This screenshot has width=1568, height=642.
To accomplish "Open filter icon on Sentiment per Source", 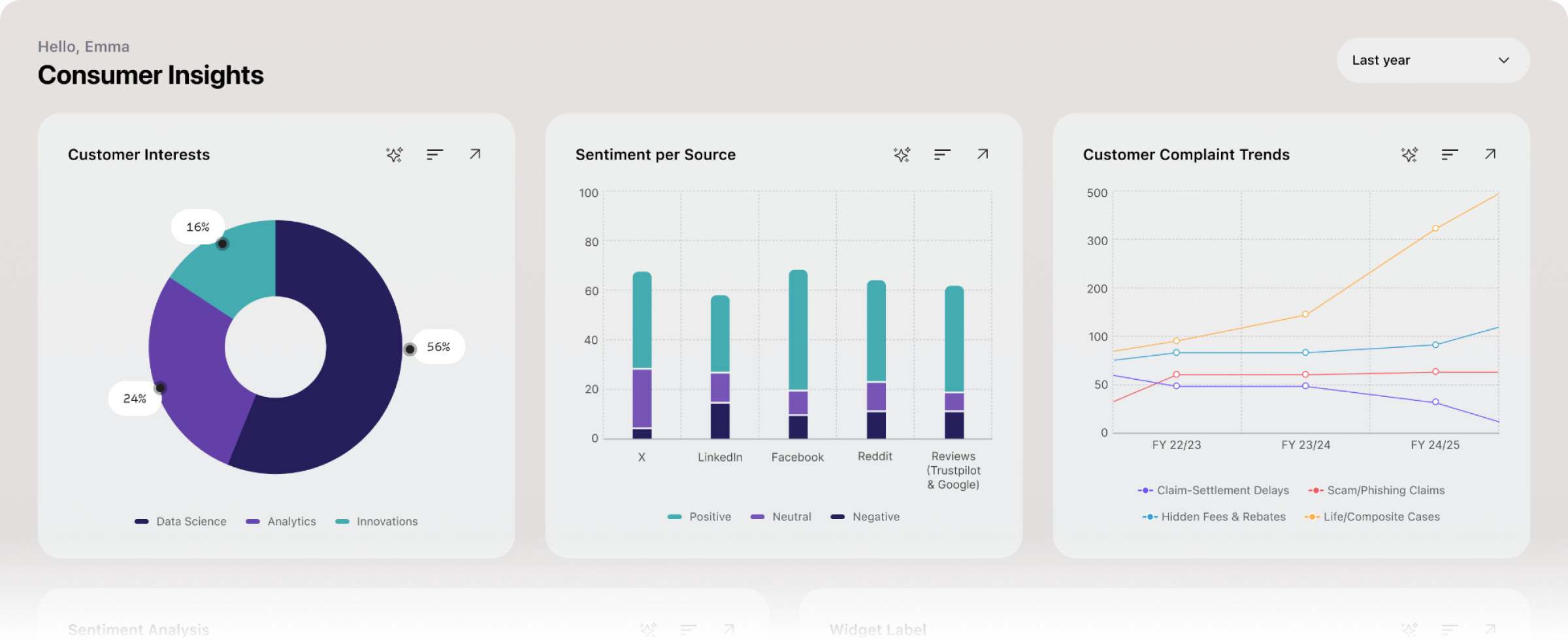I will [942, 154].
